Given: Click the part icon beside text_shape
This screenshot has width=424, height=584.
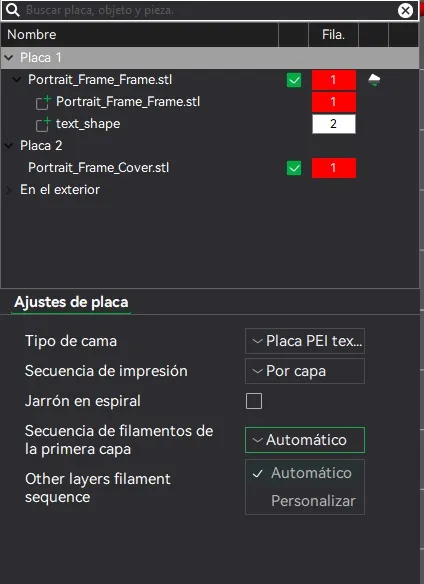Looking at the screenshot, I should coord(43,124).
